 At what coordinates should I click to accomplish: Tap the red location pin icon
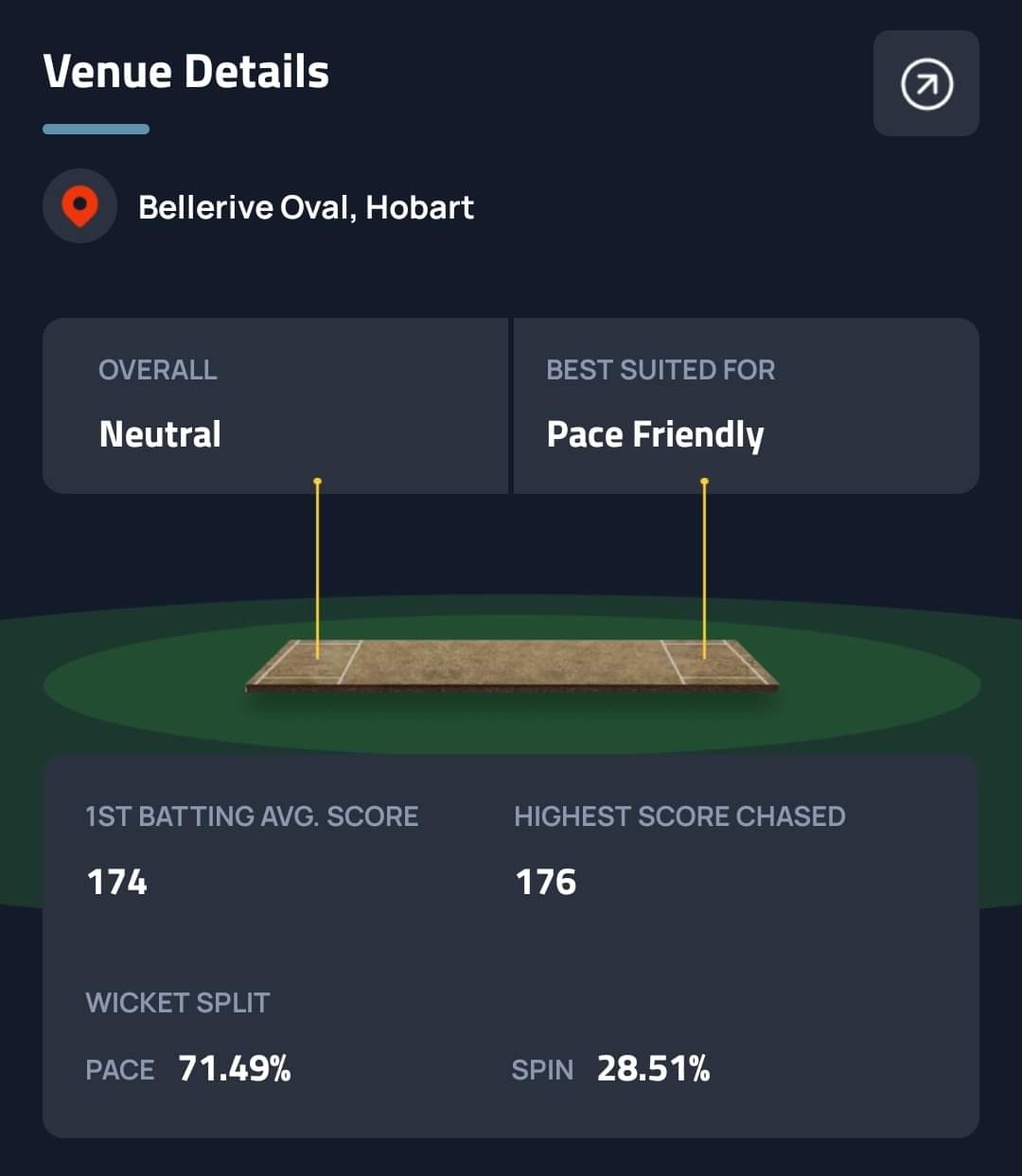click(80, 205)
